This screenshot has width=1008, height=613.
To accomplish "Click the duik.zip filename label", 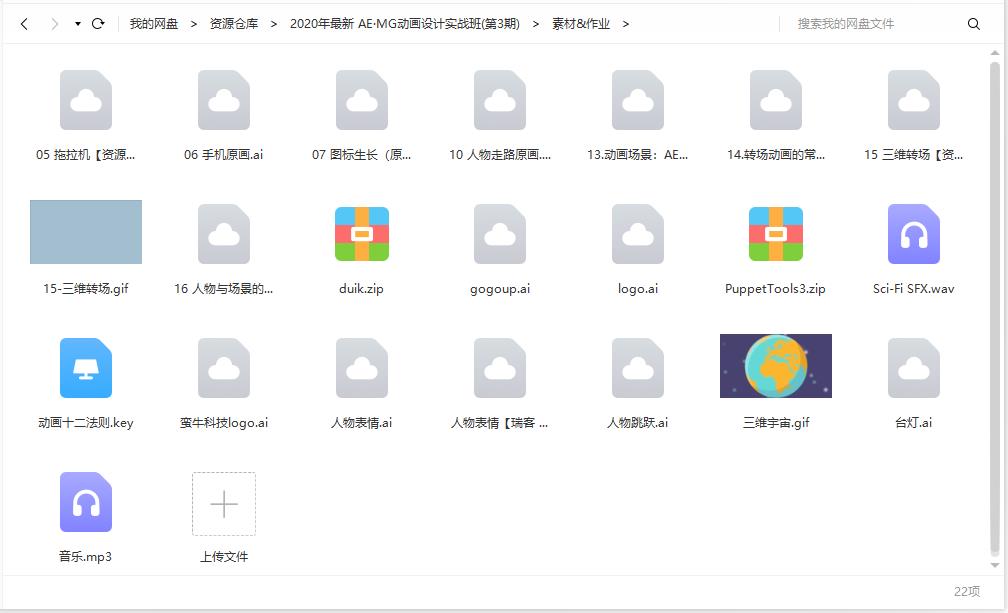I will click(x=361, y=289).
